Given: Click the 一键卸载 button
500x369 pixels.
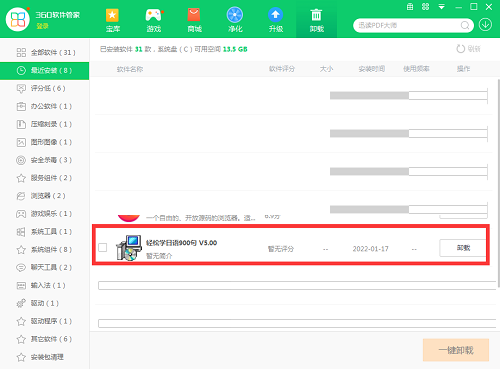Looking at the screenshot, I should click(x=456, y=350).
